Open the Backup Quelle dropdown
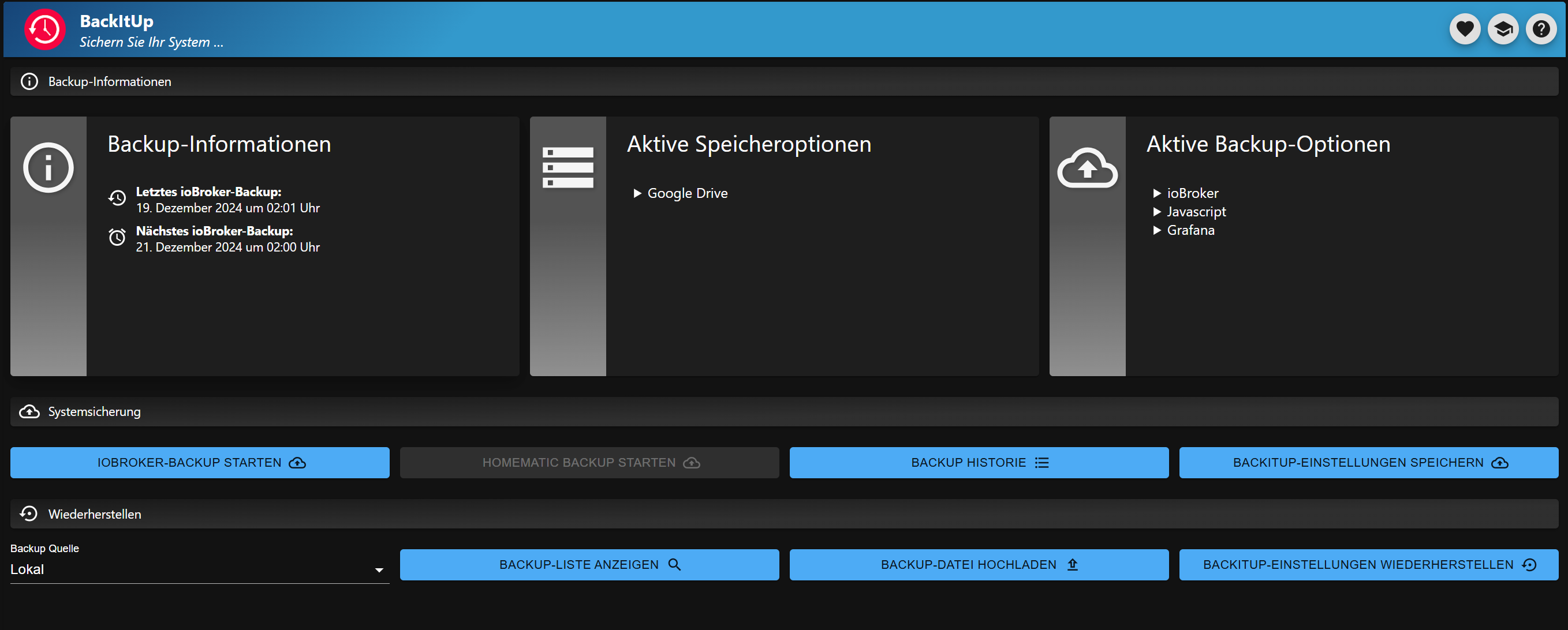1568x630 pixels. [x=199, y=569]
